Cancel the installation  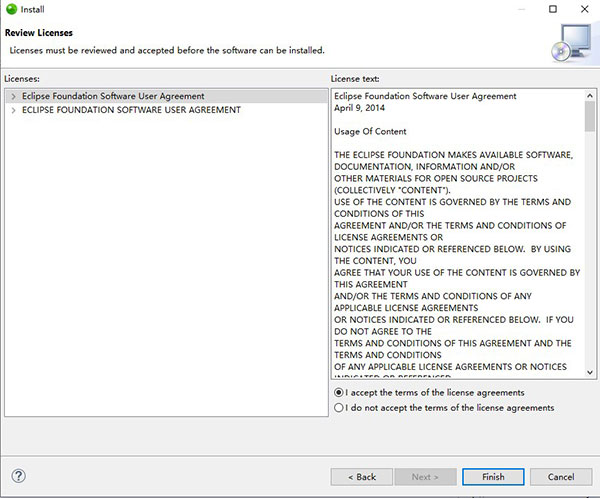click(561, 477)
